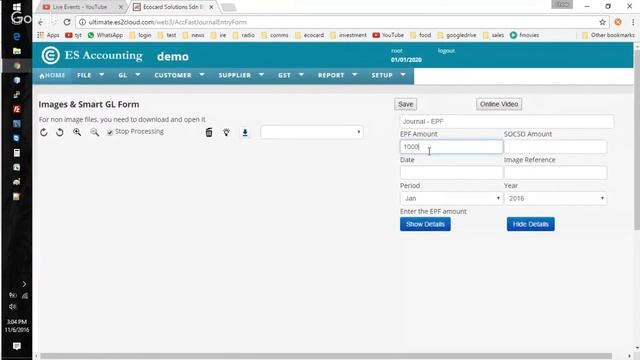Open Action Center notification icon

17,346
